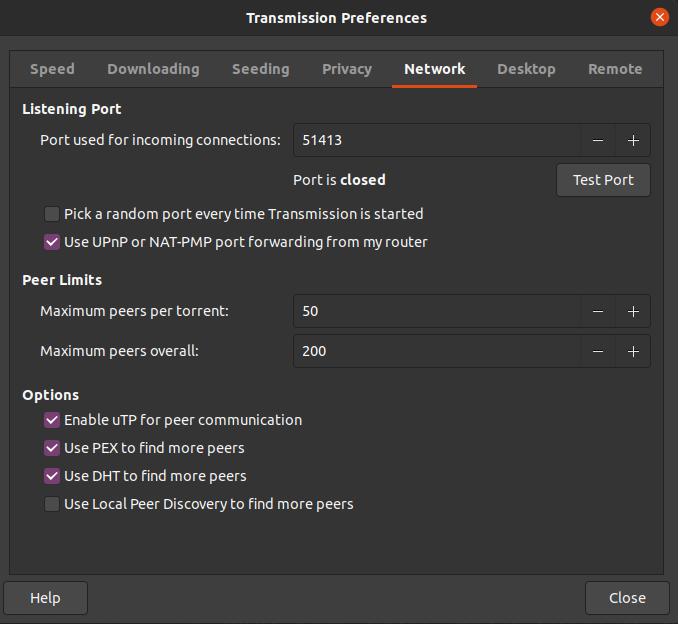Image resolution: width=678 pixels, height=624 pixels.
Task: Decrease the incoming connections port number
Action: (598, 141)
